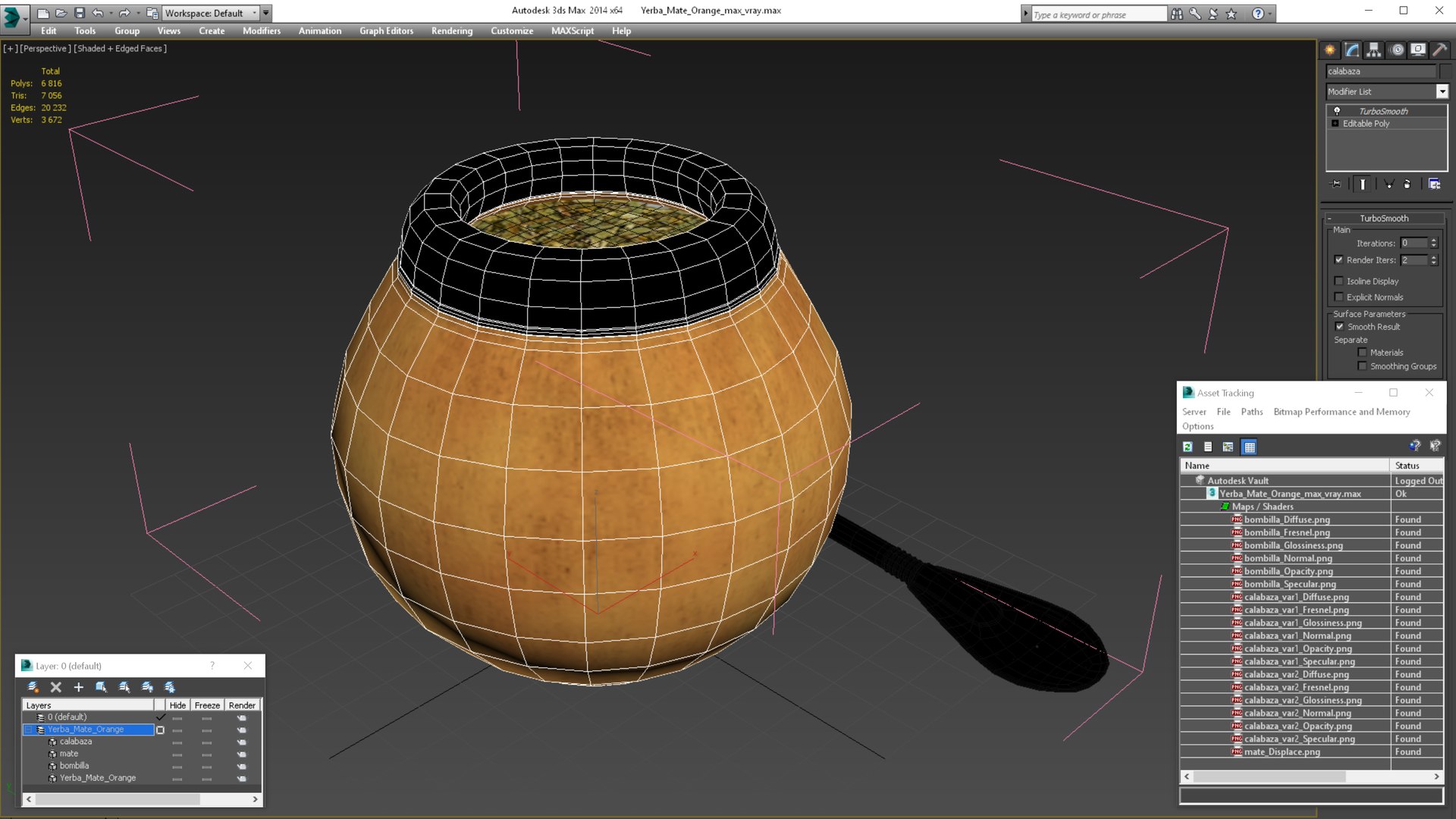This screenshot has width=1456, height=819.
Task: Open the Utilities hammer panel icon
Action: click(1440, 50)
